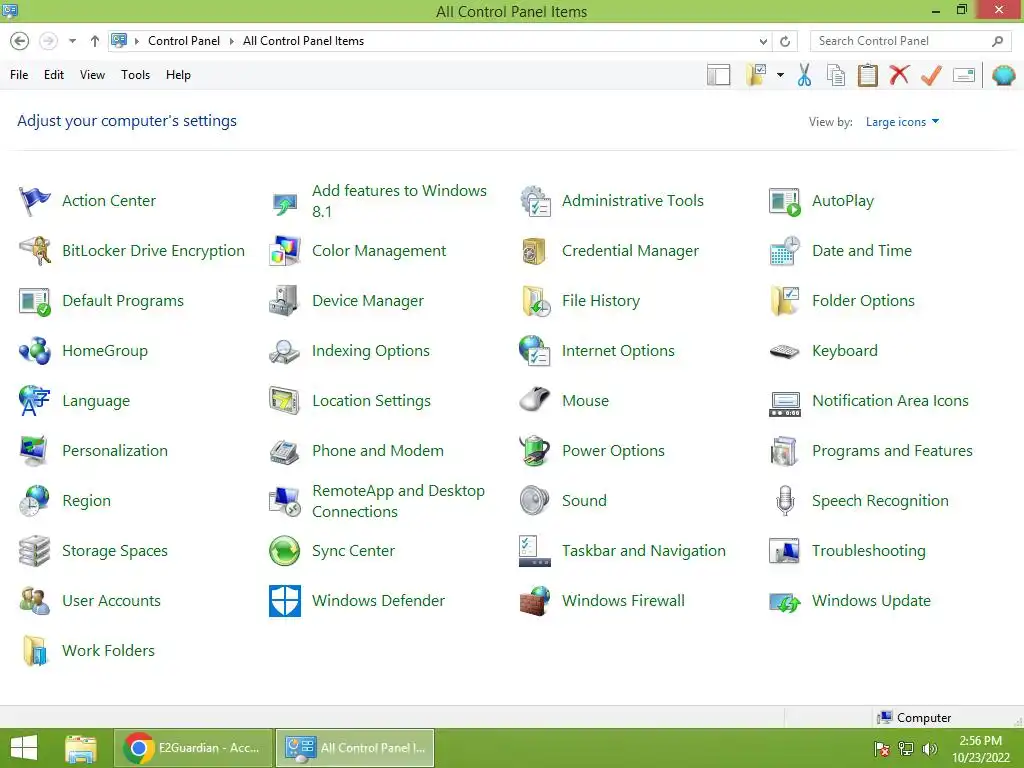The width and height of the screenshot is (1024, 768).
Task: Open the AutoPlay icon
Action: point(785,200)
